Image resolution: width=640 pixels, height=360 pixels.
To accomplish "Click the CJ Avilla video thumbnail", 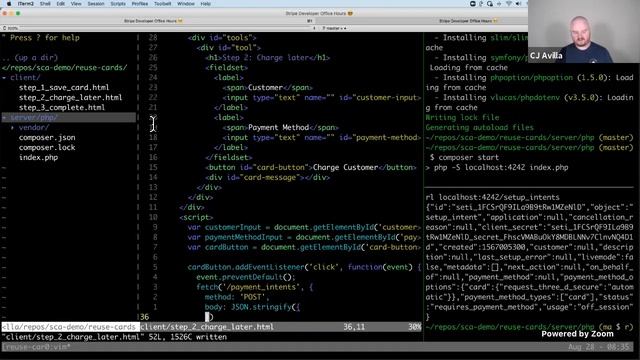I will (x=584, y=31).
